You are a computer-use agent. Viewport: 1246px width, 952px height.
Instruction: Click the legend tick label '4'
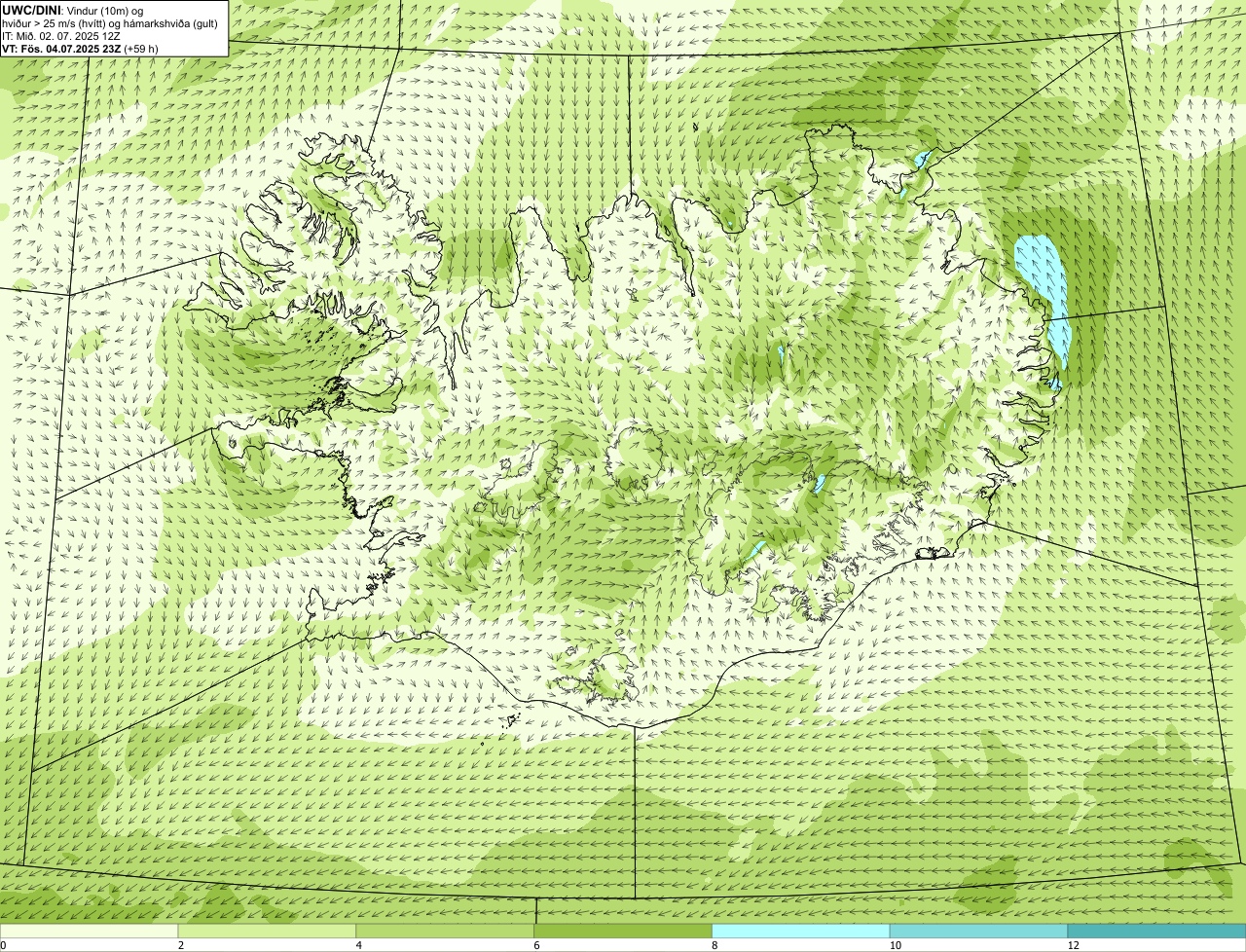[359, 945]
